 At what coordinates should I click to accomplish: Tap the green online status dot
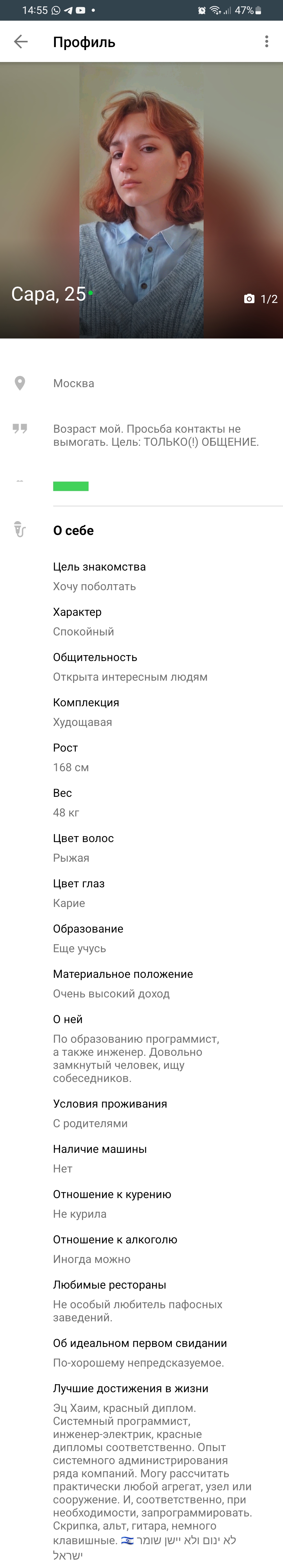tap(90, 293)
